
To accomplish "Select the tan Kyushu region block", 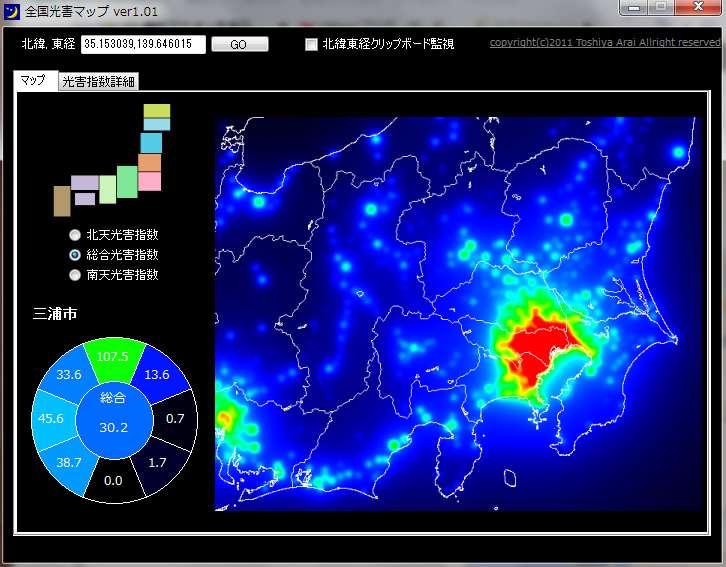I will 62,201.
